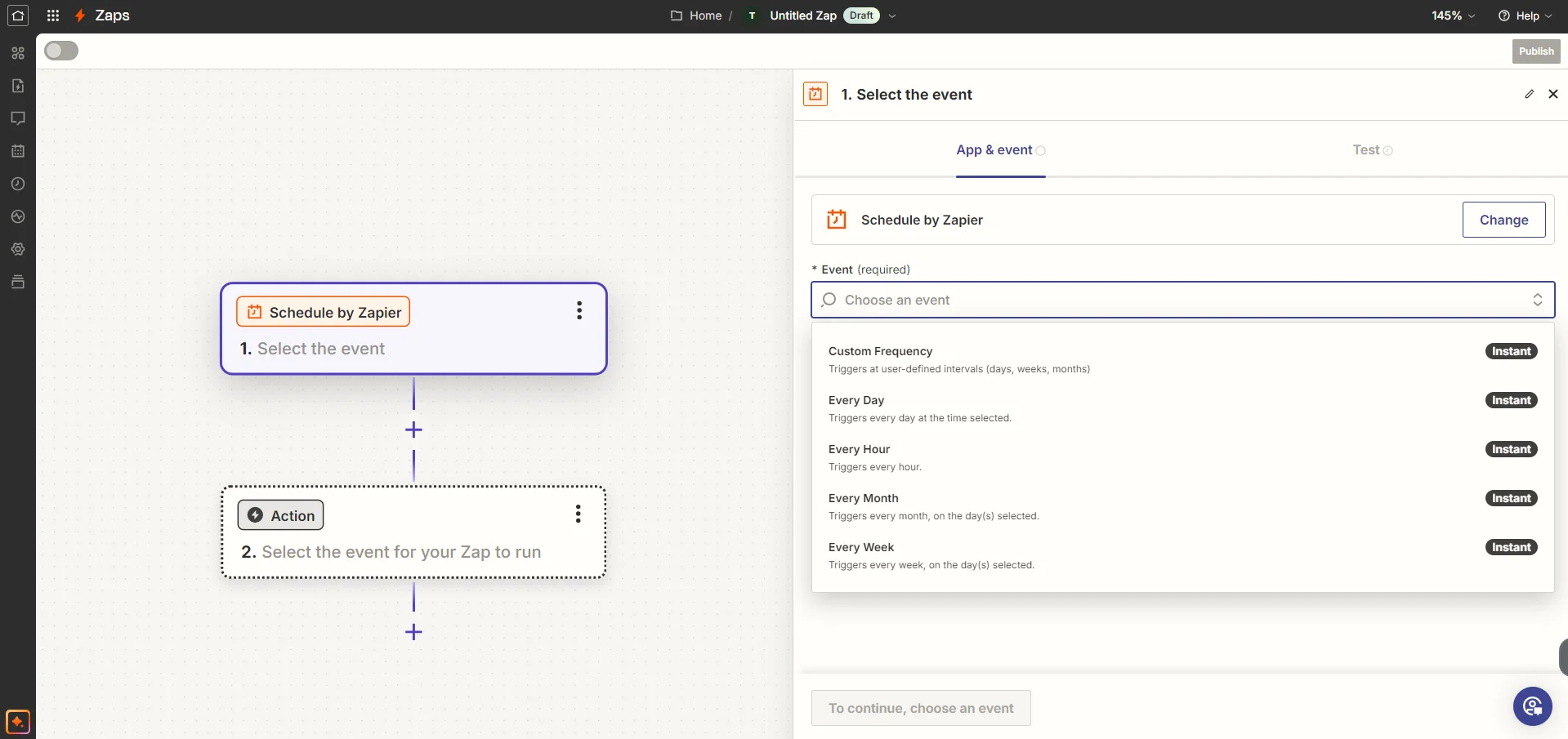Click the Publish button

pos(1536,51)
